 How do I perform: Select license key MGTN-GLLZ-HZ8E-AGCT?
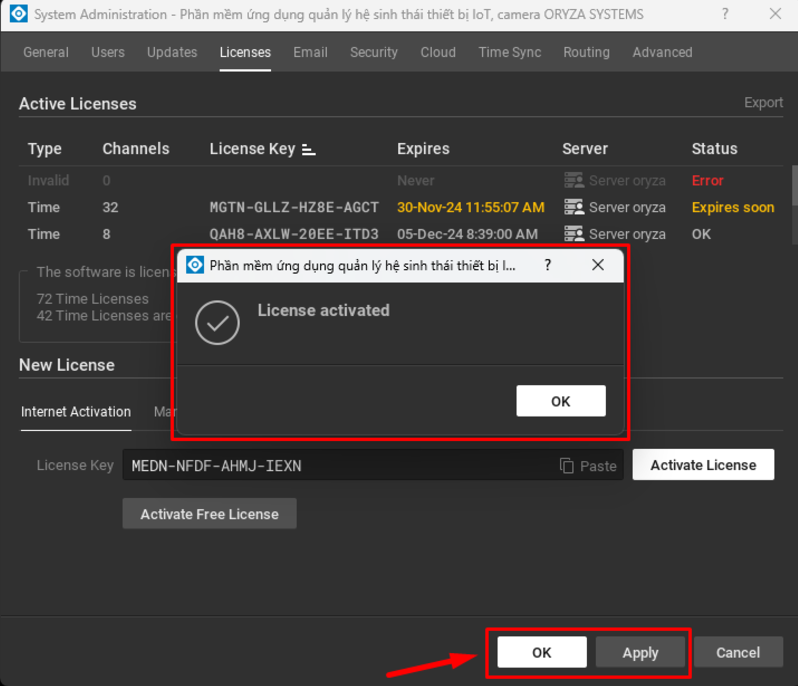(294, 207)
